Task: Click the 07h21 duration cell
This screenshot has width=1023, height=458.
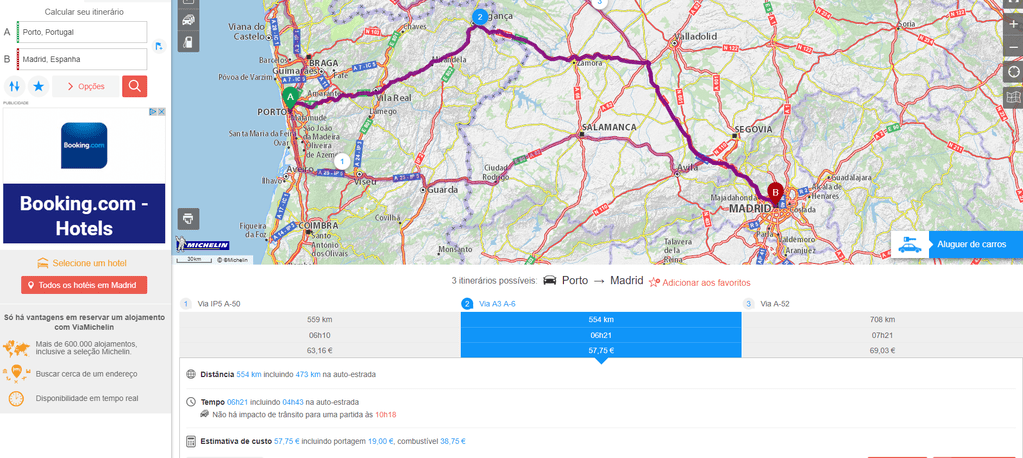Action: 882,335
